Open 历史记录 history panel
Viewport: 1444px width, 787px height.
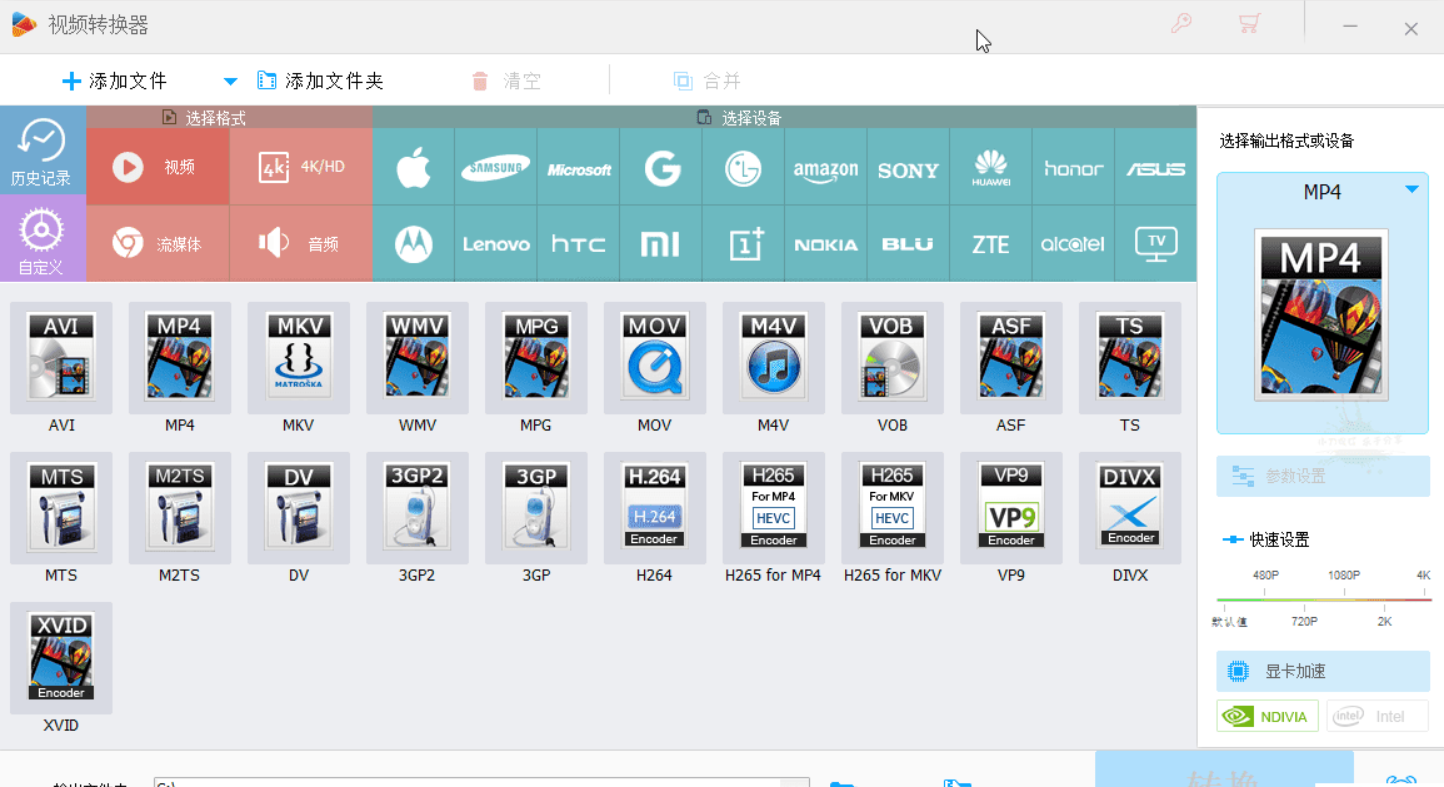coord(42,152)
